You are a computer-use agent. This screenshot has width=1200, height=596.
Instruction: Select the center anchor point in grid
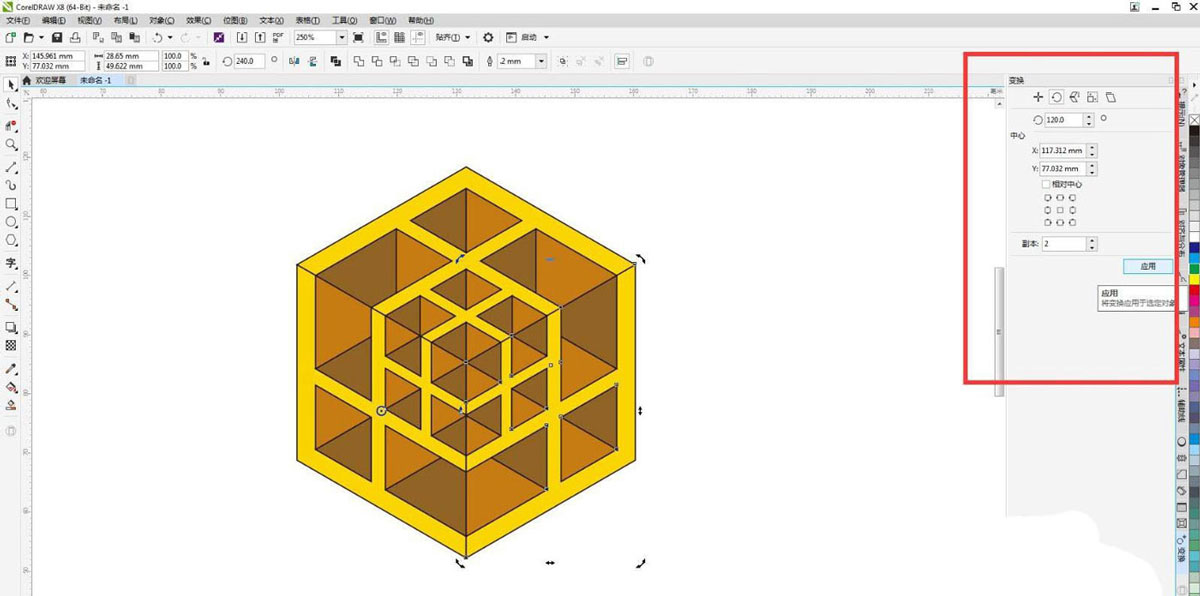[x=1059, y=210]
